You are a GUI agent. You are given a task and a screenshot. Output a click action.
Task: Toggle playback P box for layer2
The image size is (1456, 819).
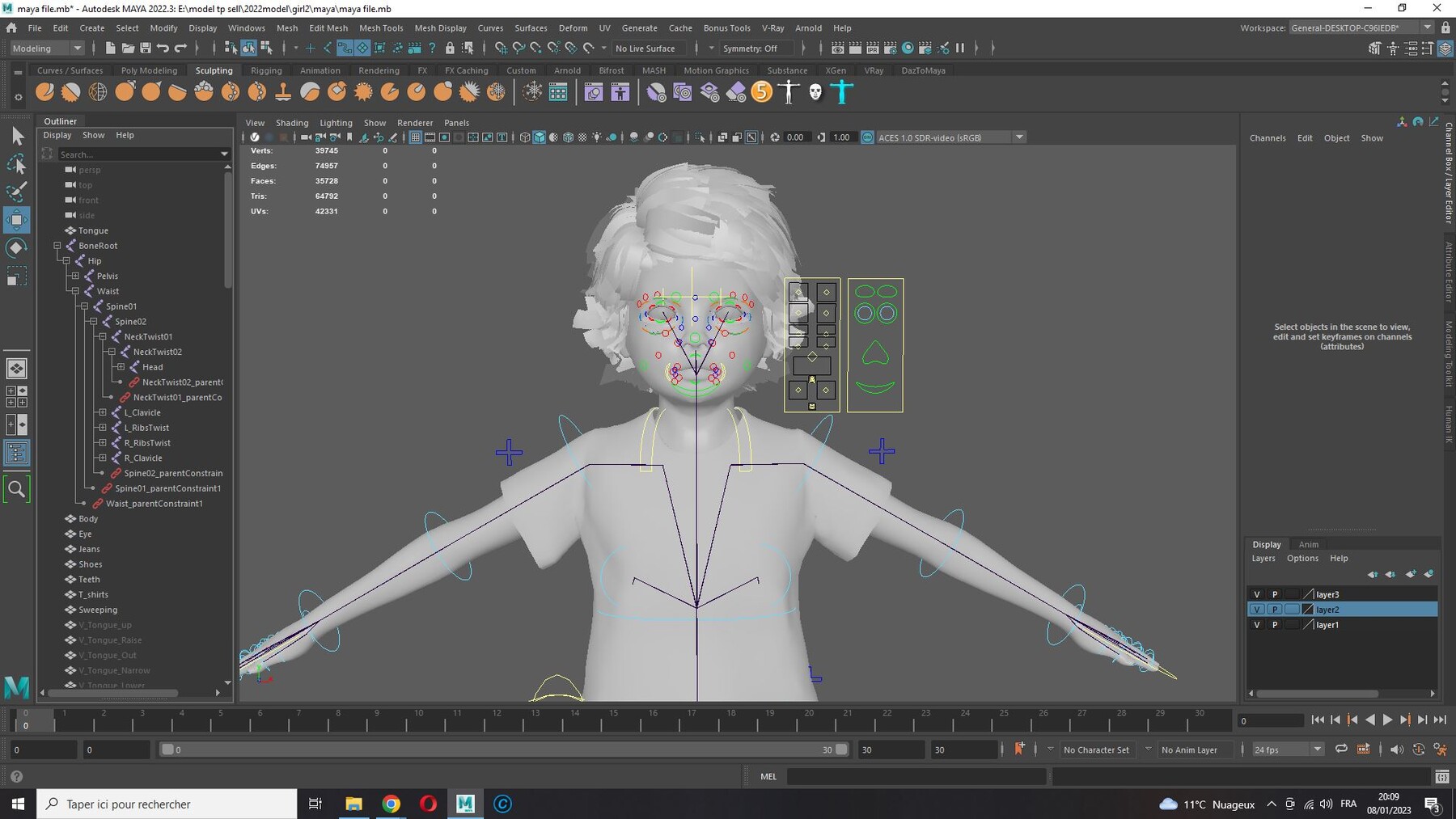(1274, 610)
